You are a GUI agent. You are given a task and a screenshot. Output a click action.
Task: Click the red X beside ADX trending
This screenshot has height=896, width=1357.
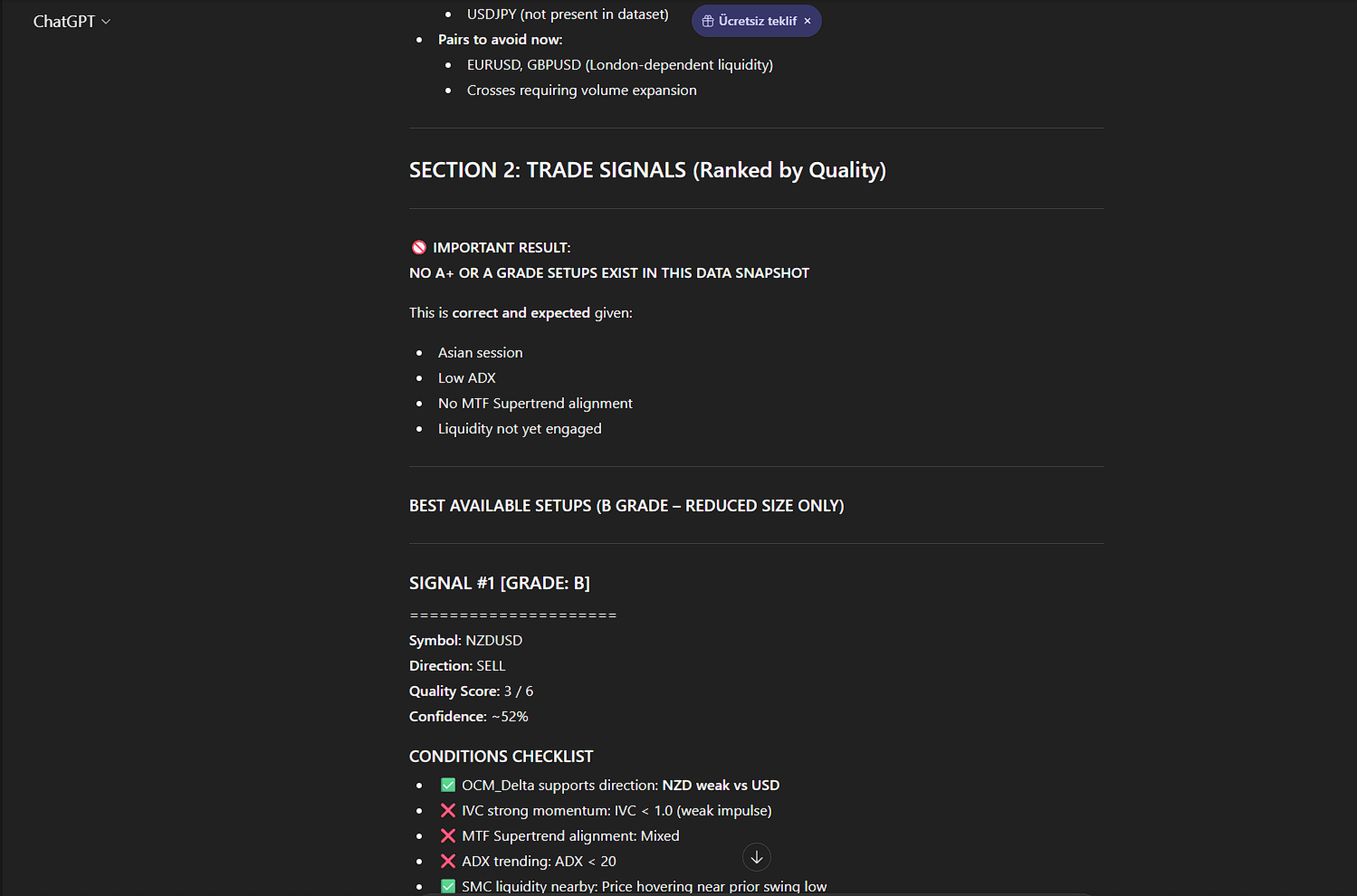(448, 861)
